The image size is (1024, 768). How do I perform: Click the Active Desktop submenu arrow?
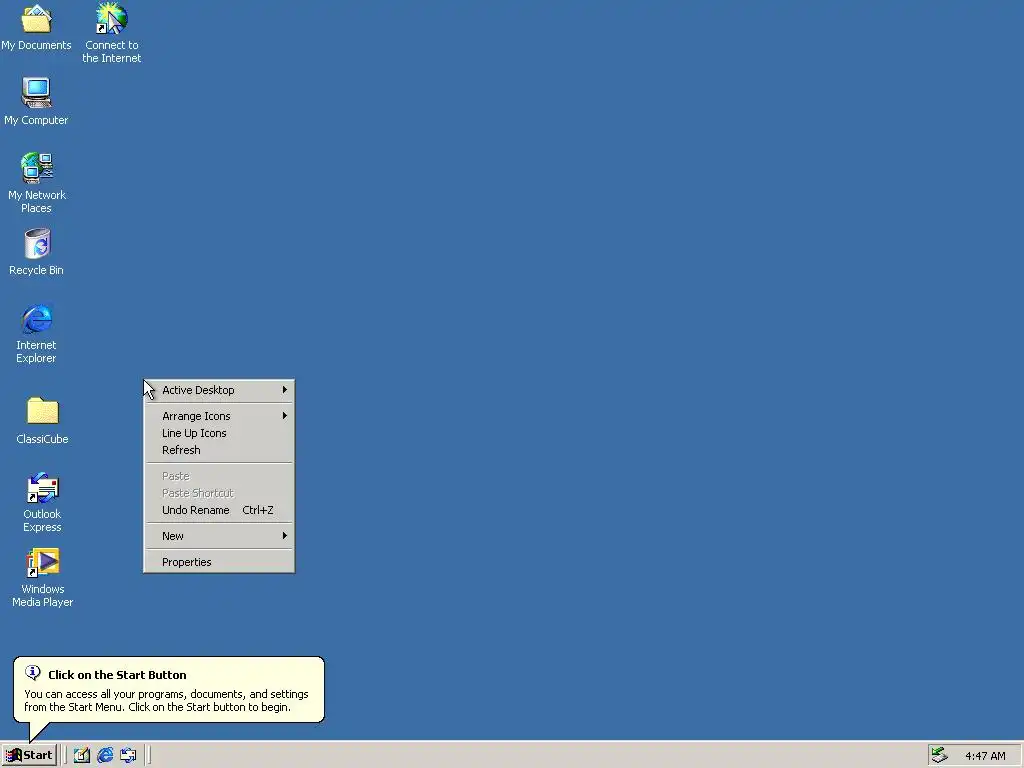[285, 390]
